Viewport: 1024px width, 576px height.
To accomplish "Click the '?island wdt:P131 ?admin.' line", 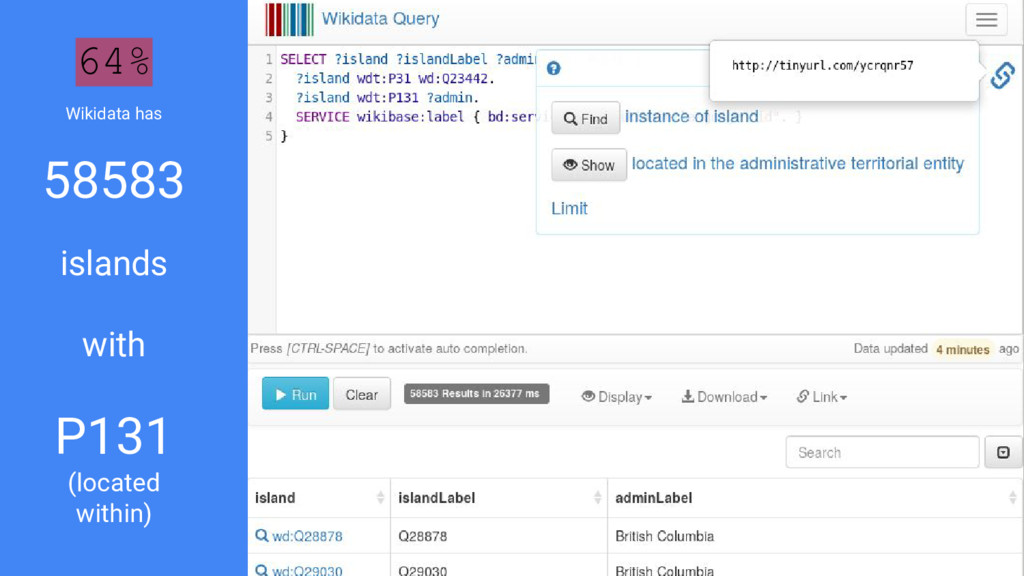I will 387,97.
